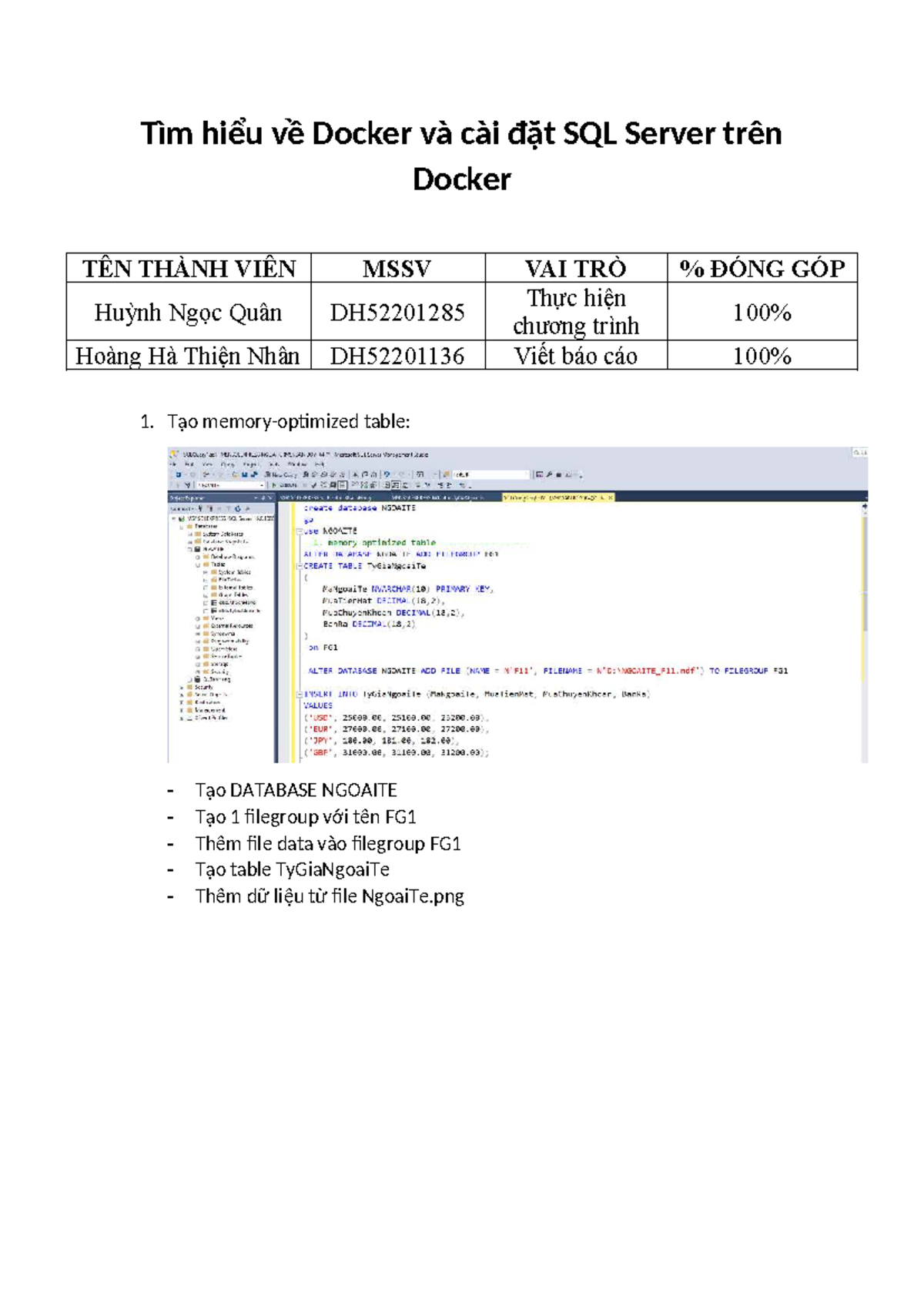924x1306 pixels.
Task: Switch to the active yellow query tab
Action: coord(556,497)
